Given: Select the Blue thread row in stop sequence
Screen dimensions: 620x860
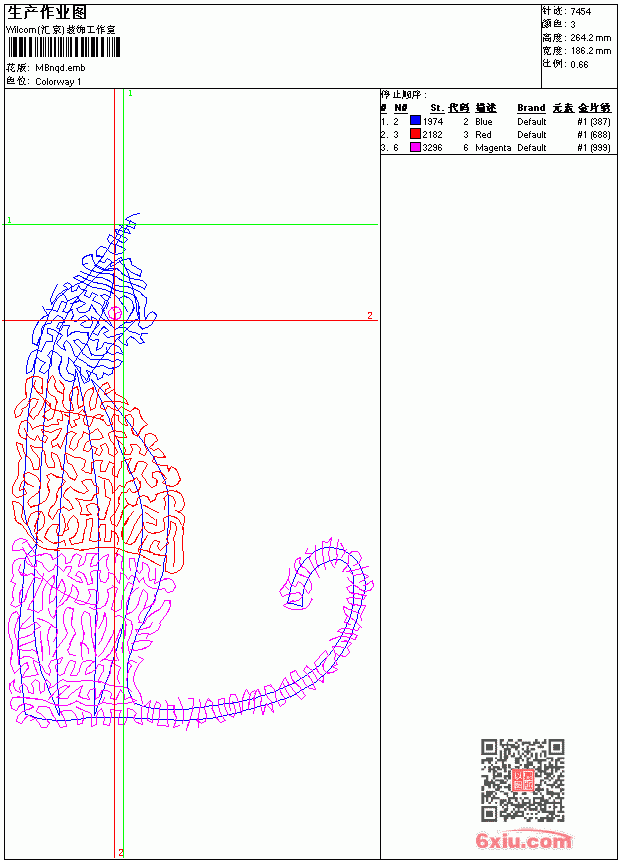Looking at the screenshot, I should click(x=496, y=121).
